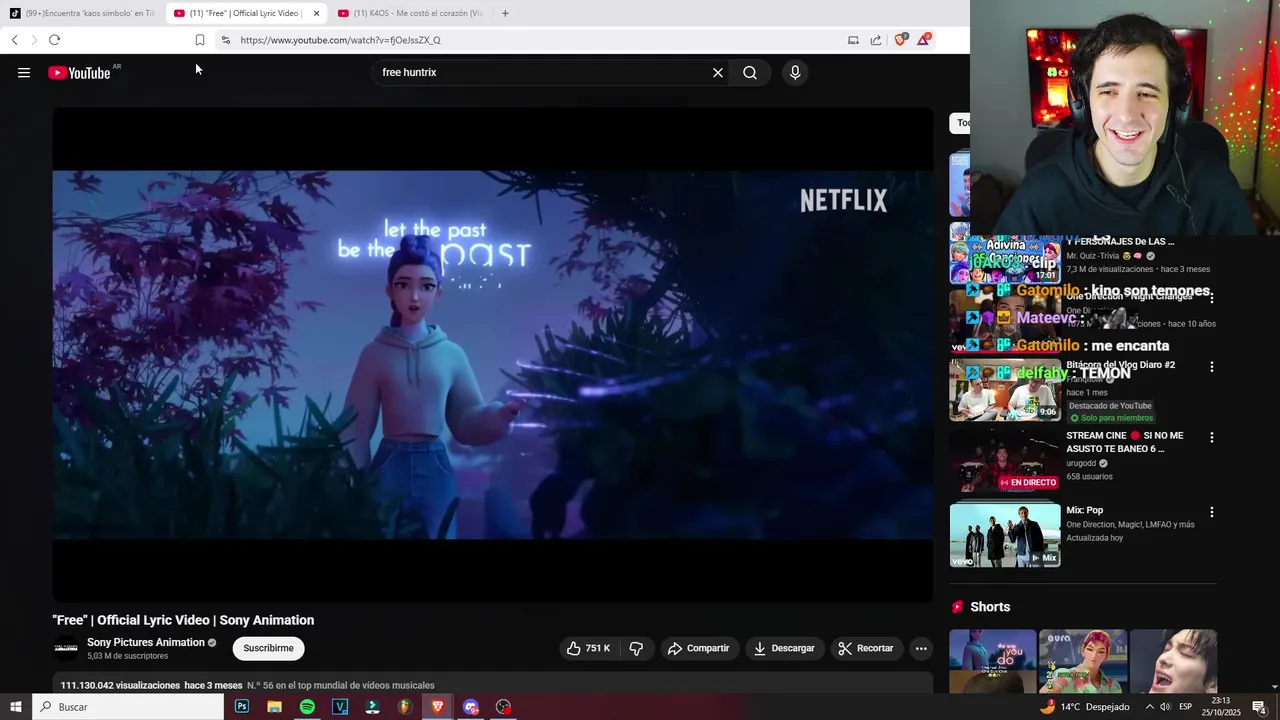Open the YouTube hamburger guide menu
This screenshot has width=1280, height=720.
pos(24,72)
